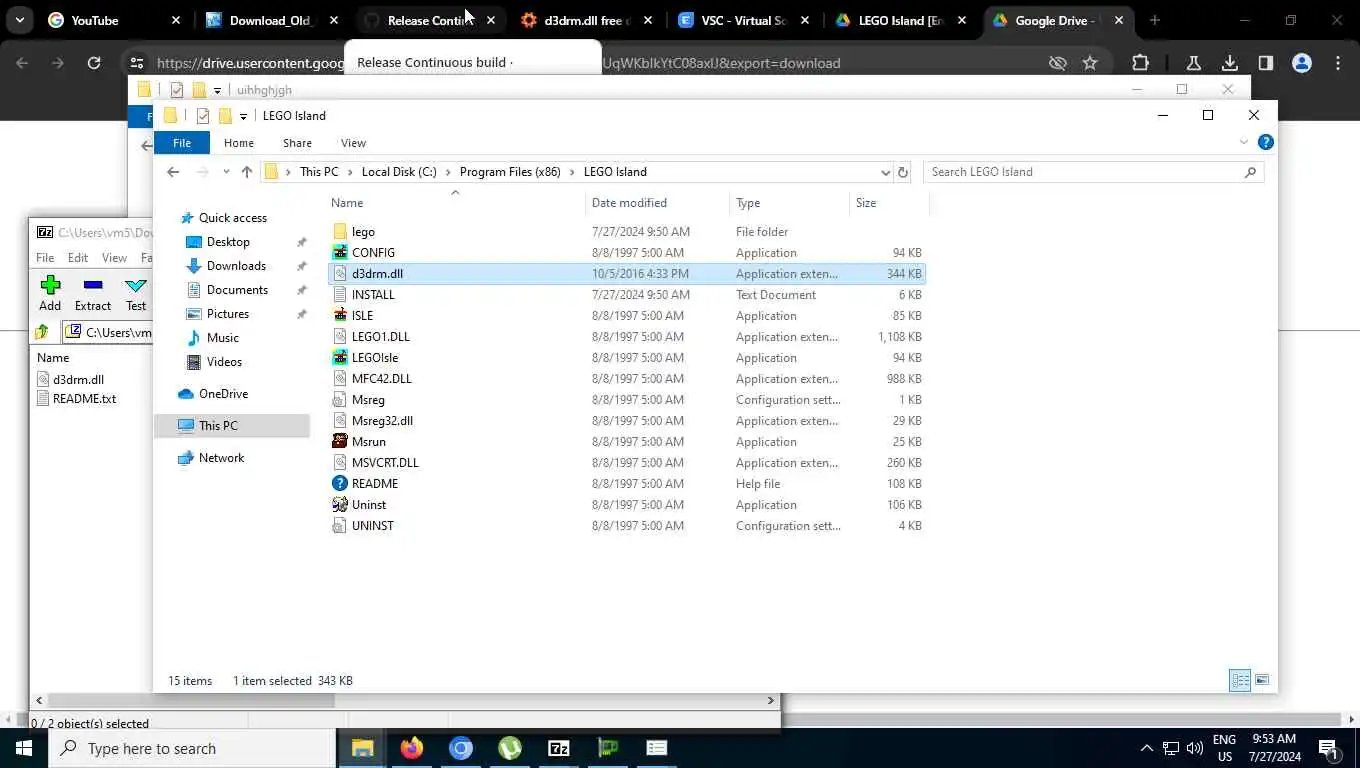Open uTorrent from the taskbar

509,748
